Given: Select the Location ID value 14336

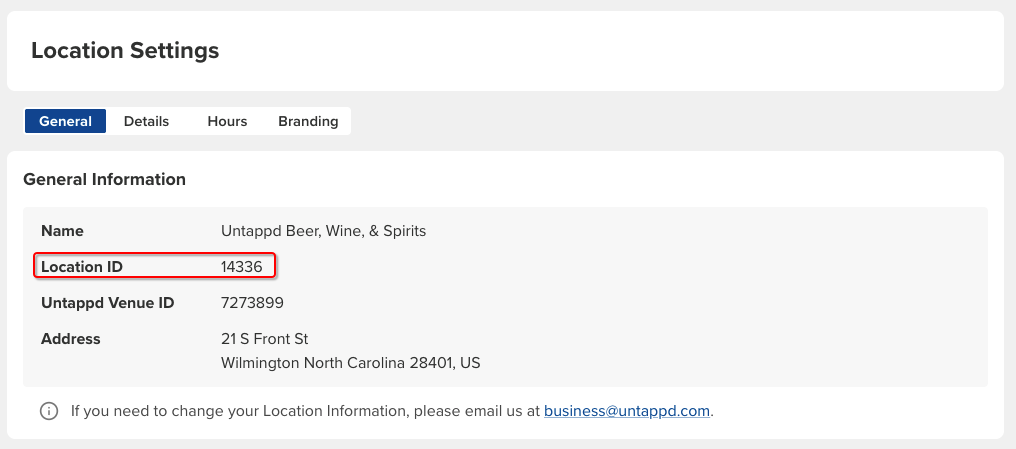Looking at the screenshot, I should (241, 267).
